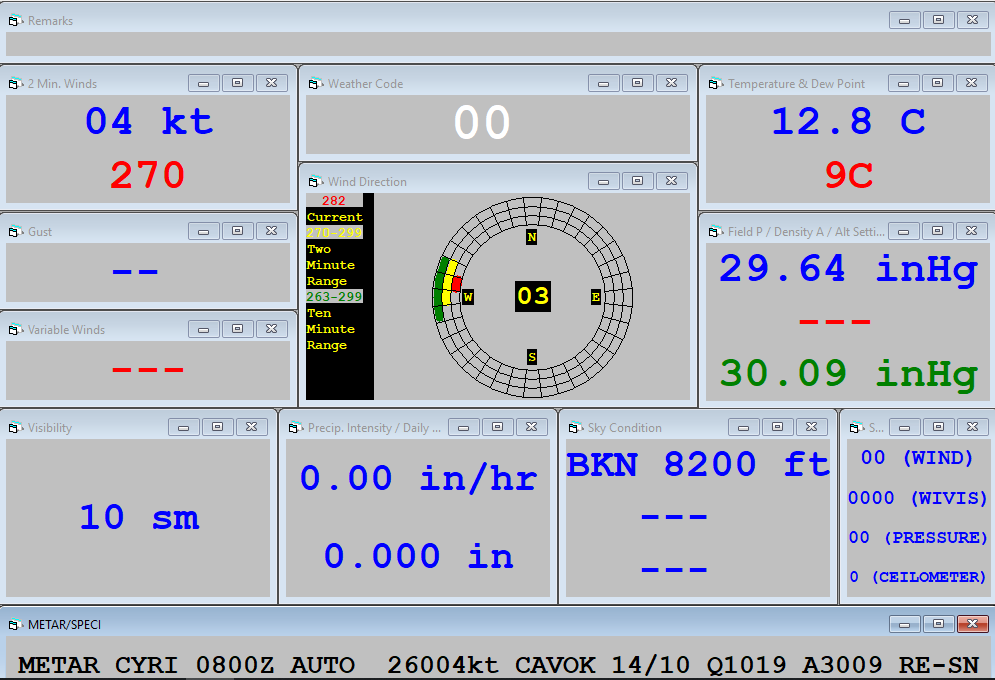Click the Precip. Intensity window icon
995x680 pixels.
point(296,428)
